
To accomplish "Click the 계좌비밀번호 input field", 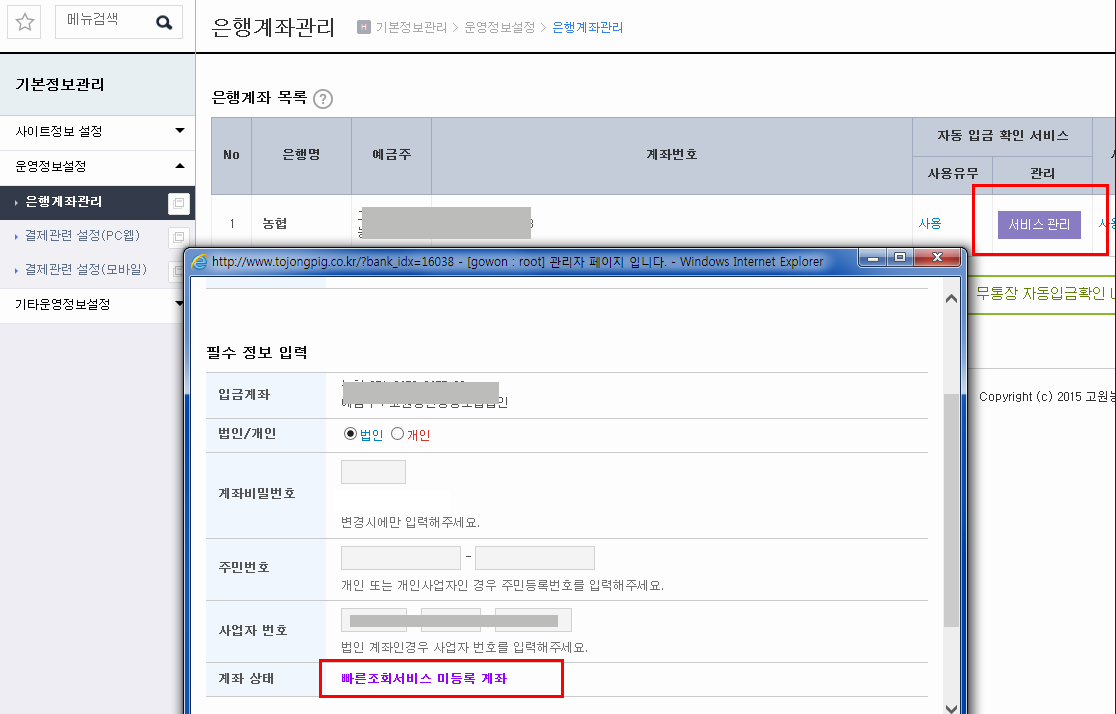I will pyautogui.click(x=374, y=472).
